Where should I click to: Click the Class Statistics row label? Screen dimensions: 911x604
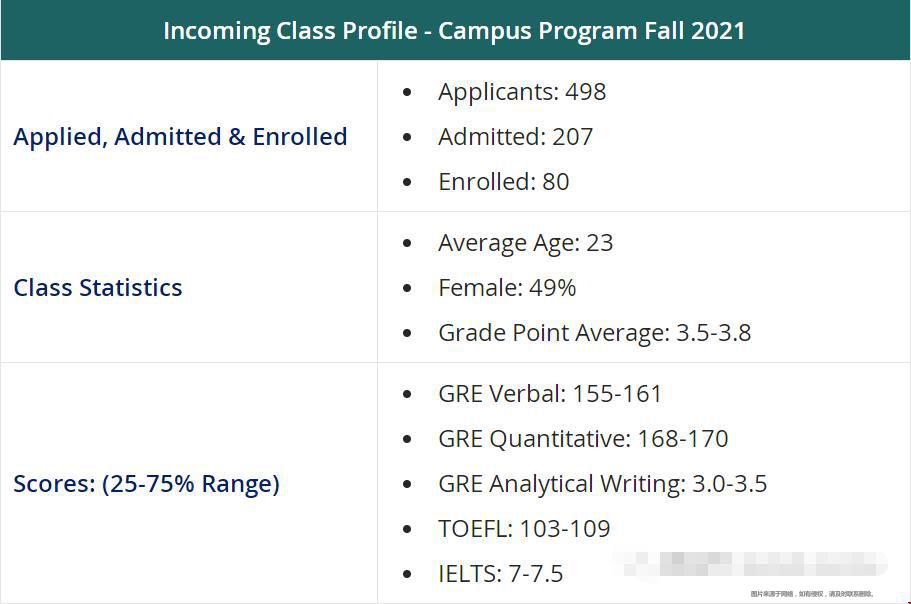(x=98, y=287)
